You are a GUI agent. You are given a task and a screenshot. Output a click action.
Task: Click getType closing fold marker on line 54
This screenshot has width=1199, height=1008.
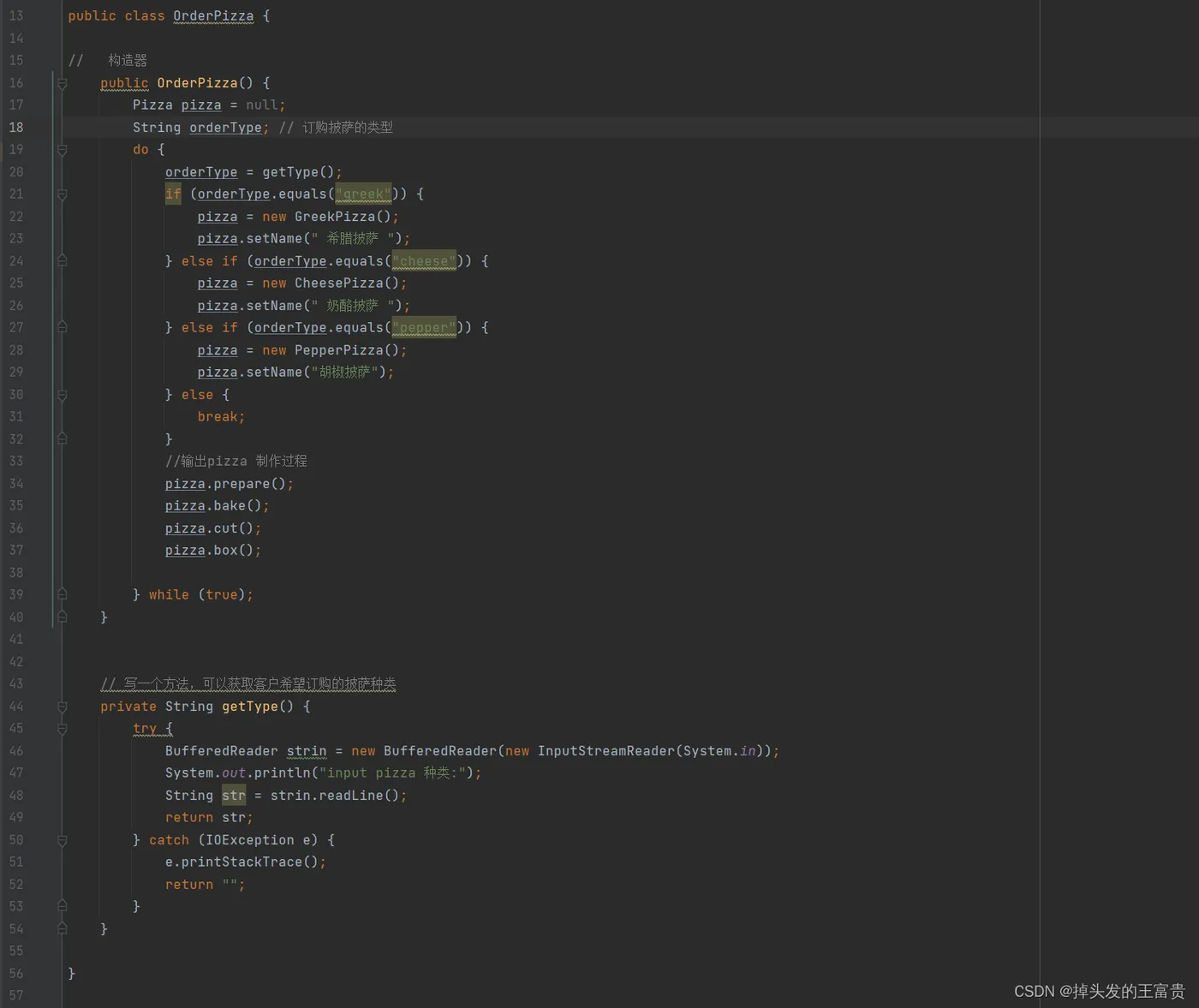click(x=62, y=929)
